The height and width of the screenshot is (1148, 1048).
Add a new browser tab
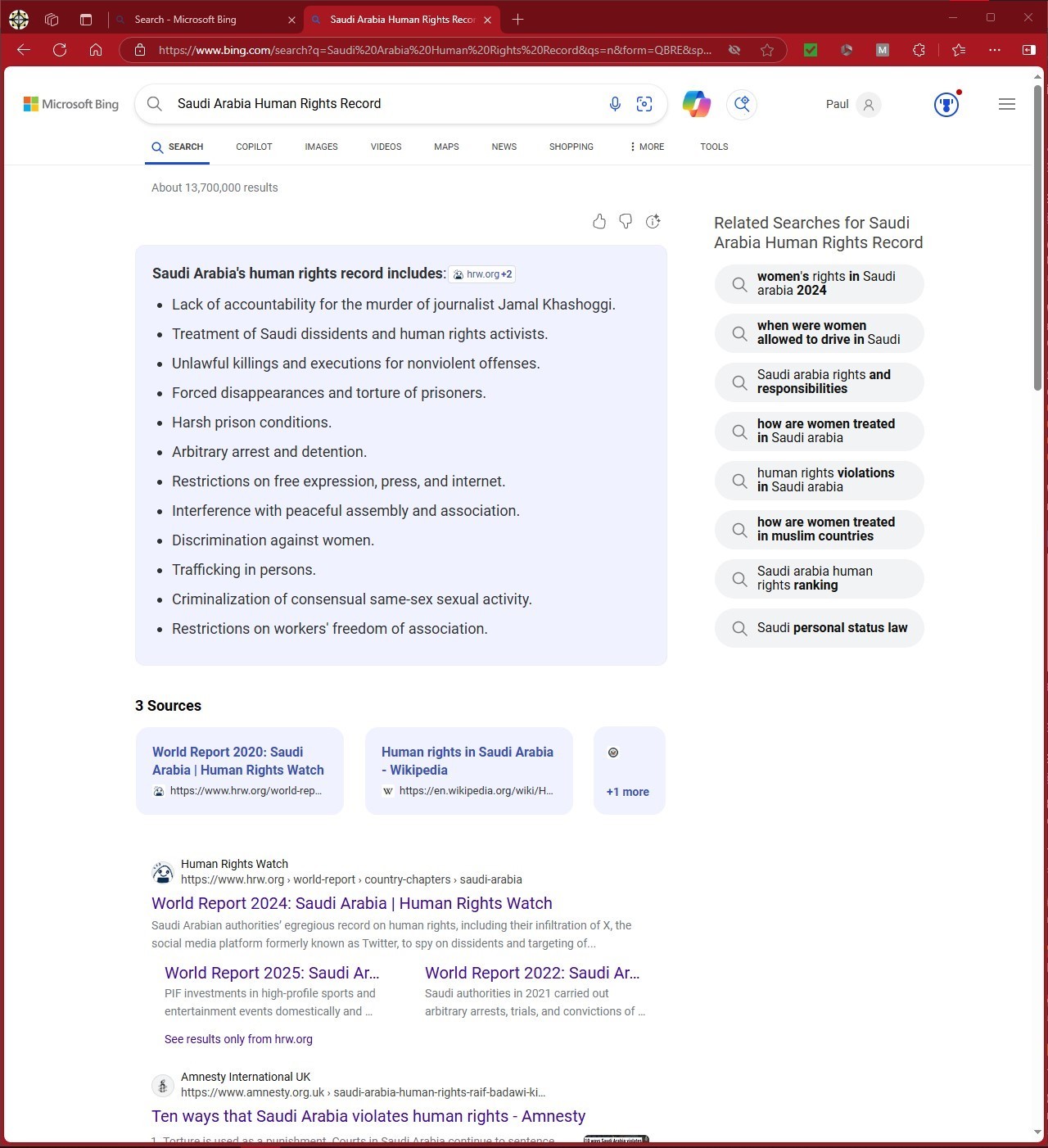coord(517,19)
